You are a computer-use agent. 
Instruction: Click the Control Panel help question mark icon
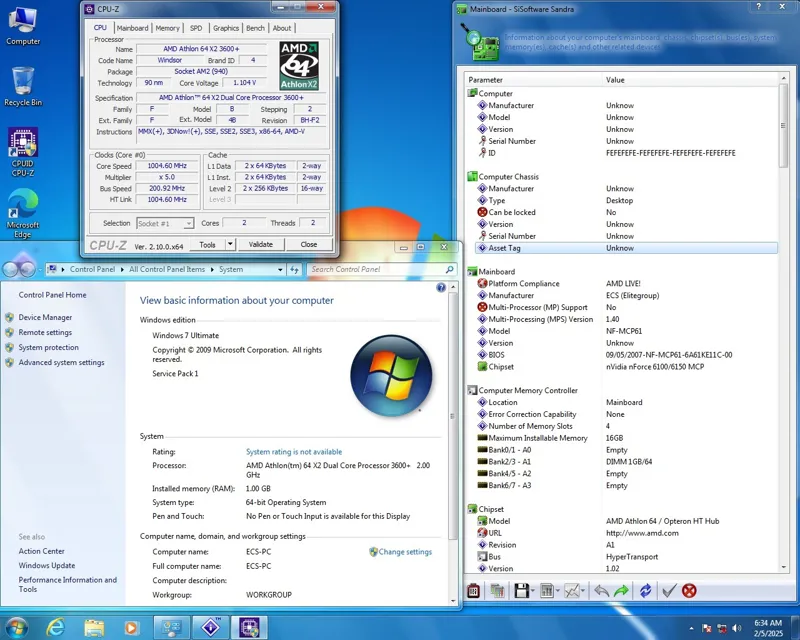[x=441, y=287]
